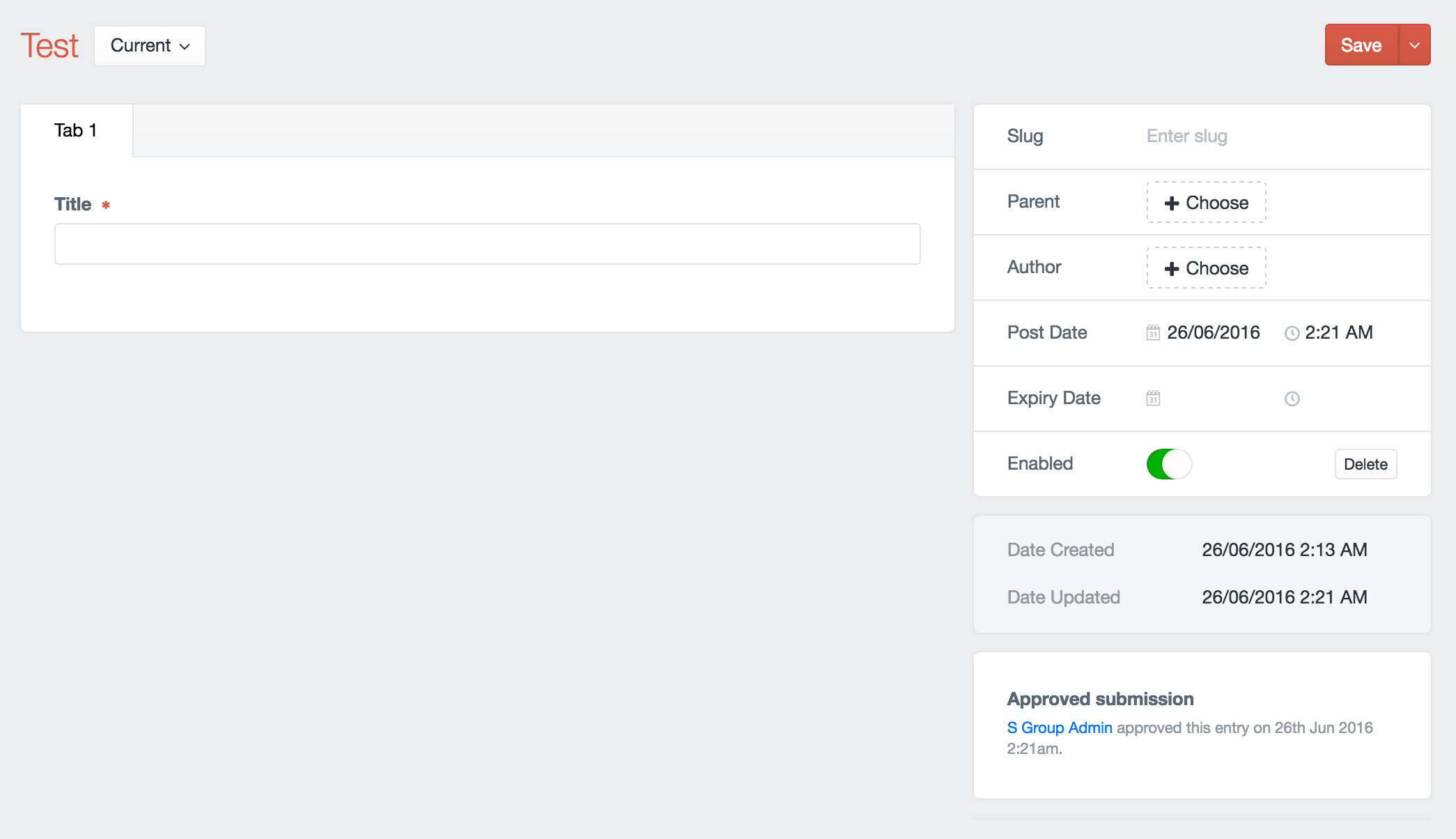Screen dimensions: 1456x839
Task: Open the S Group Admin link
Action: [x=1059, y=728]
